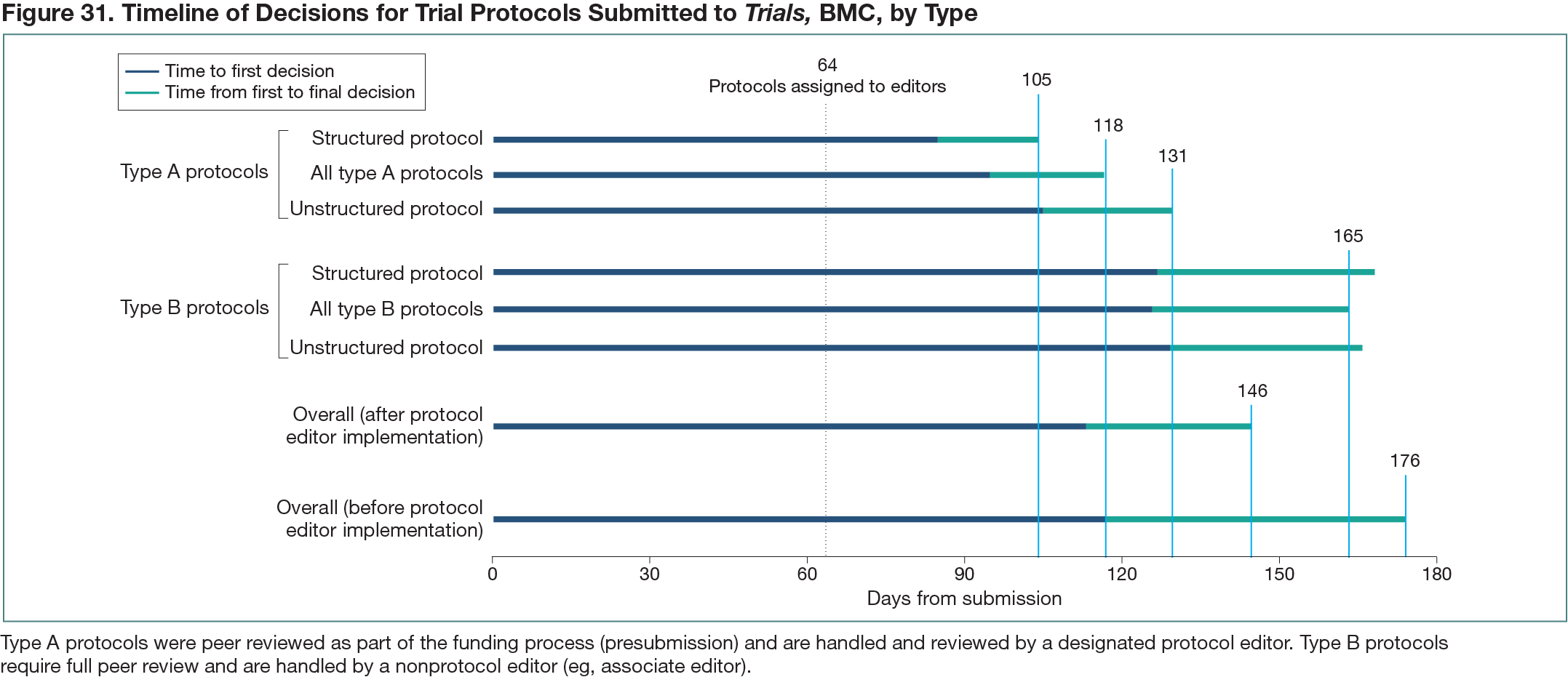Click the teal 'Time from first to final decision' legend line
Screen dimensions: 1568x677
142,92
